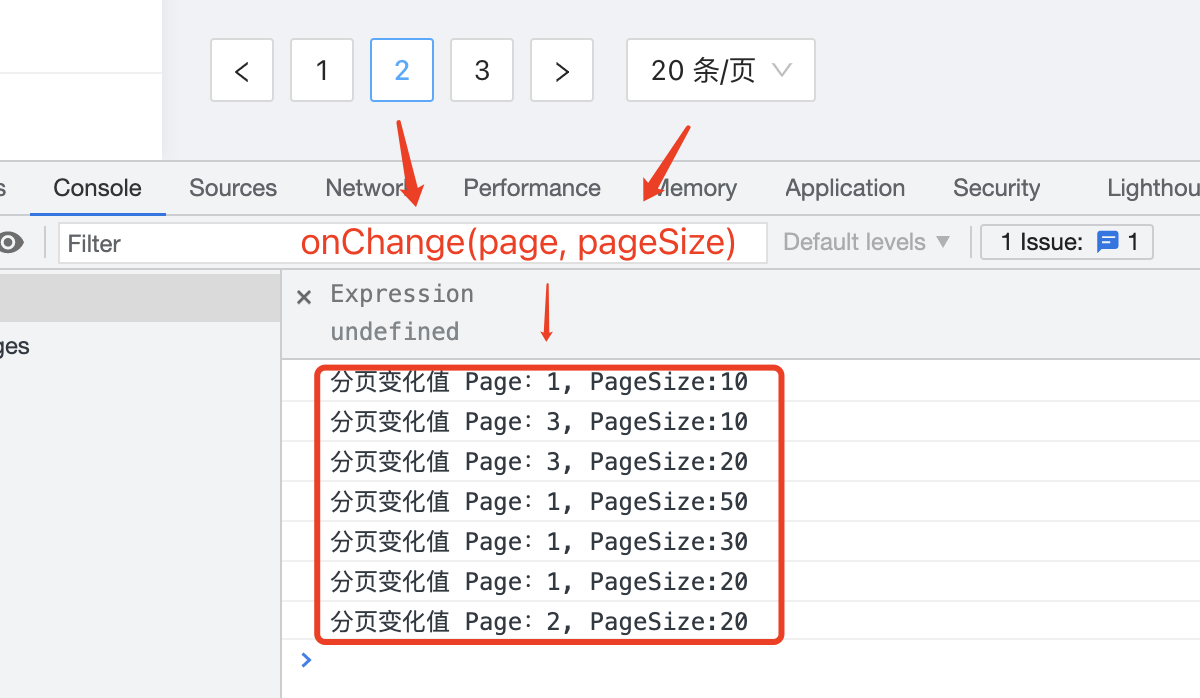1200x698 pixels.
Task: Select page 1 in pagination
Action: click(322, 70)
